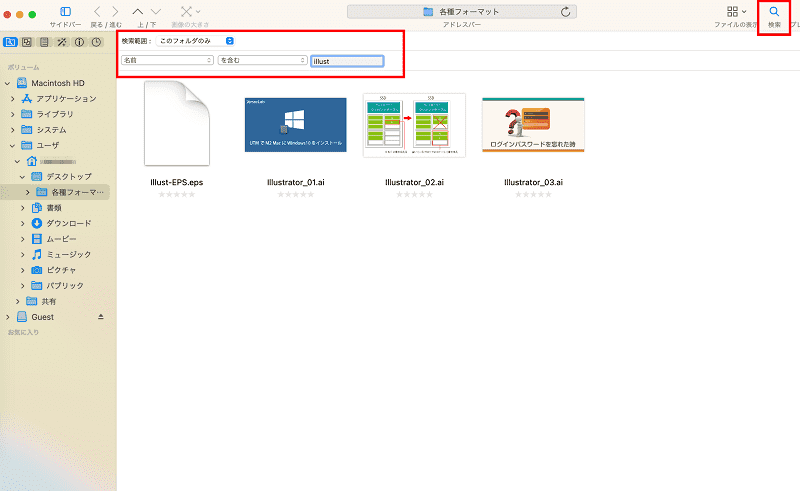Expand the 共有 folder chevron

17,301
